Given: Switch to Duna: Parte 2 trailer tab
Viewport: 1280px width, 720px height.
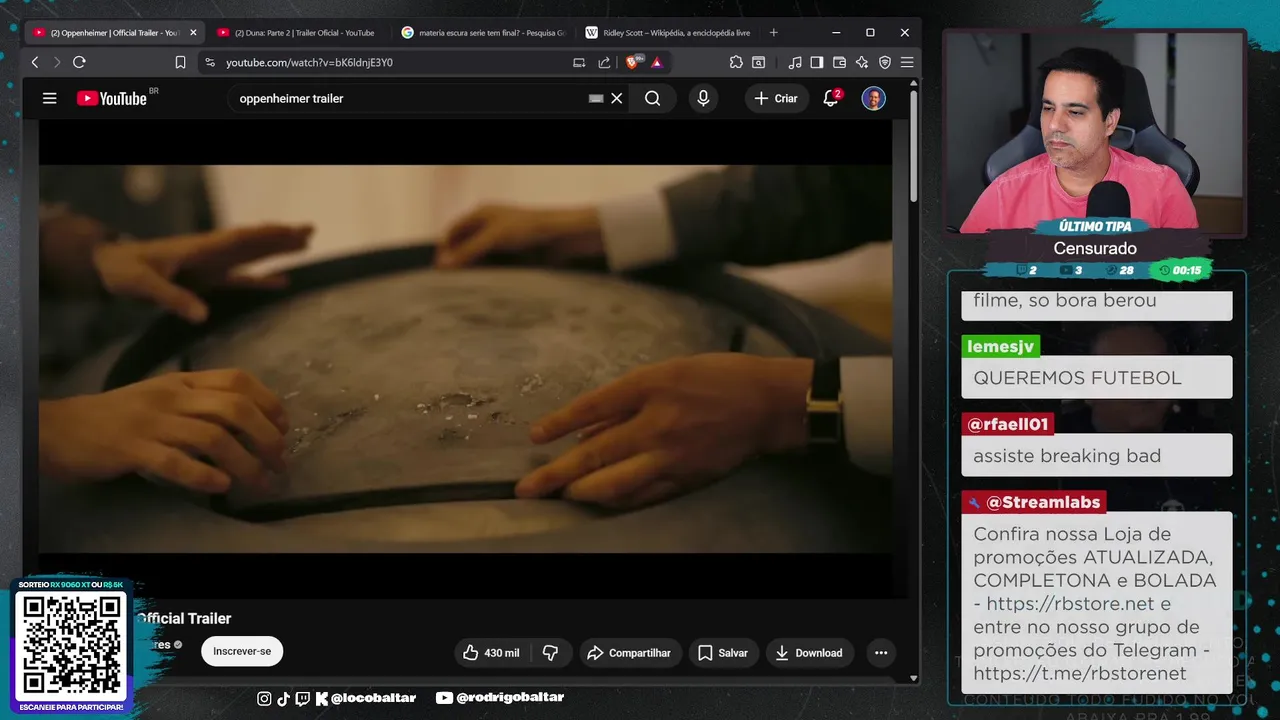Looking at the screenshot, I should click(x=296, y=32).
